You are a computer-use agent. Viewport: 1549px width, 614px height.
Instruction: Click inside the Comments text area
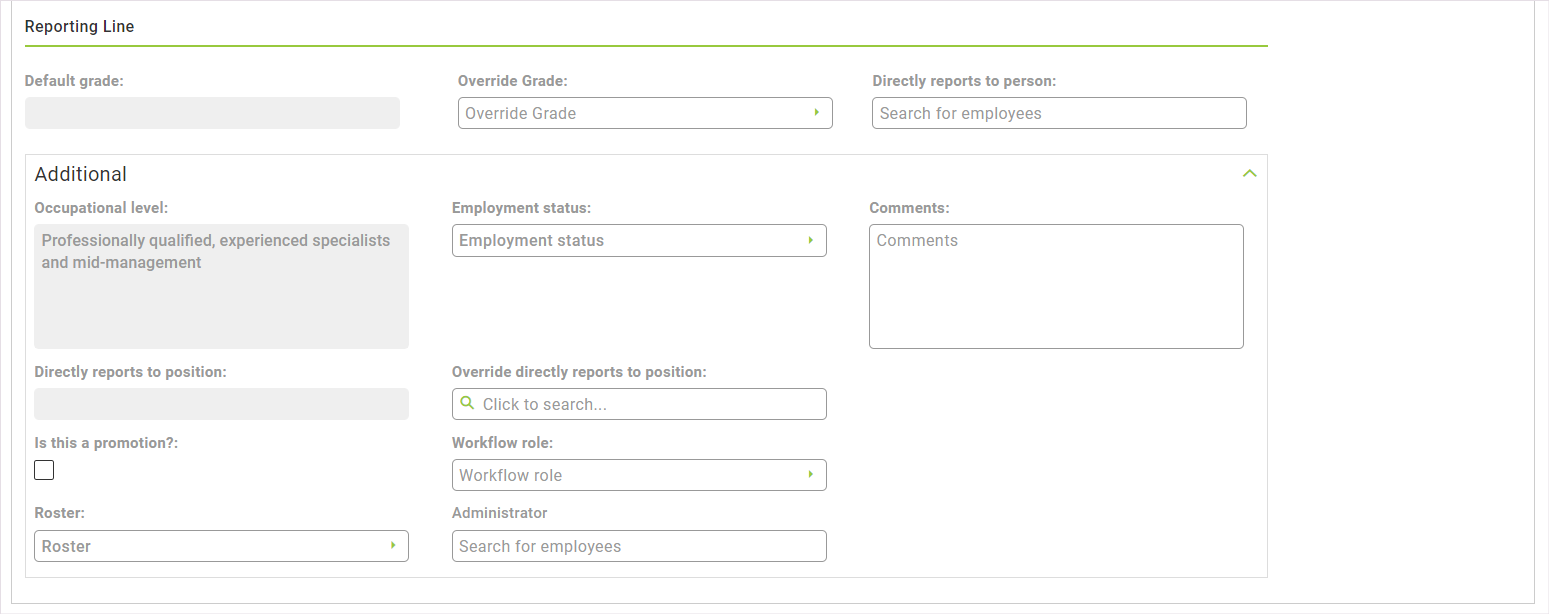click(x=1056, y=286)
